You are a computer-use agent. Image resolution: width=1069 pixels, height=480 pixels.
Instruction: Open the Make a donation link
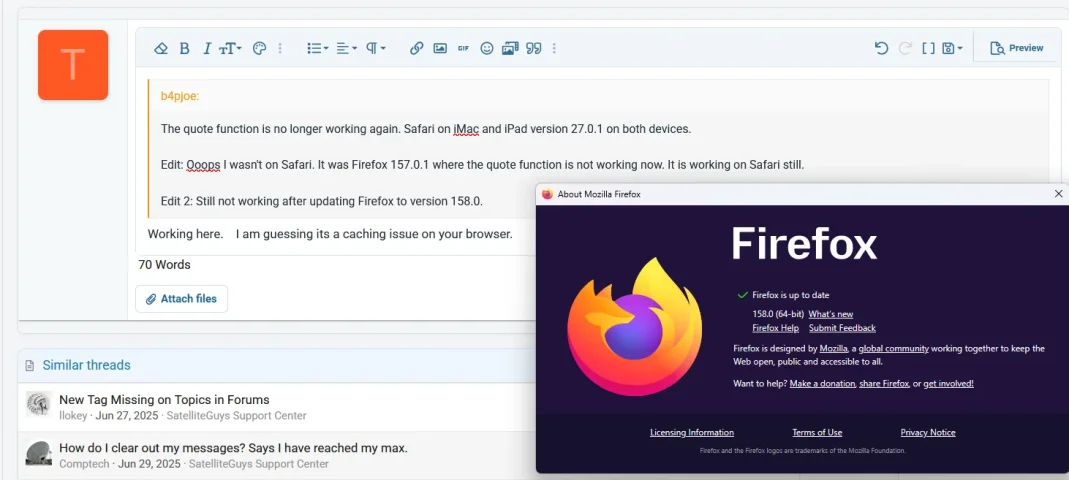[822, 384]
